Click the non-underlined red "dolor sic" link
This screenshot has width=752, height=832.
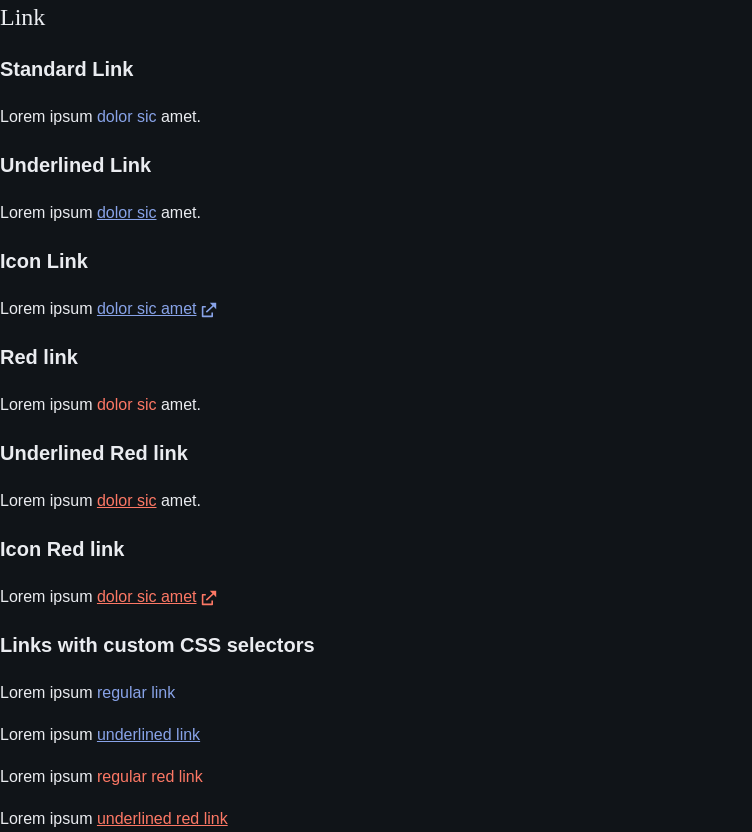(127, 405)
